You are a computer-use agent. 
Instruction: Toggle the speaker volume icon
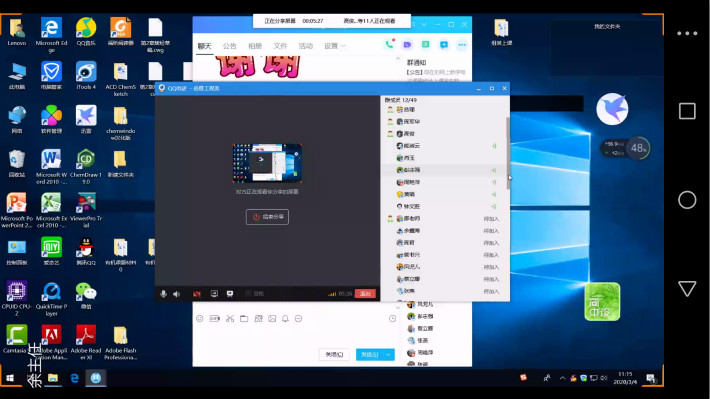177,294
